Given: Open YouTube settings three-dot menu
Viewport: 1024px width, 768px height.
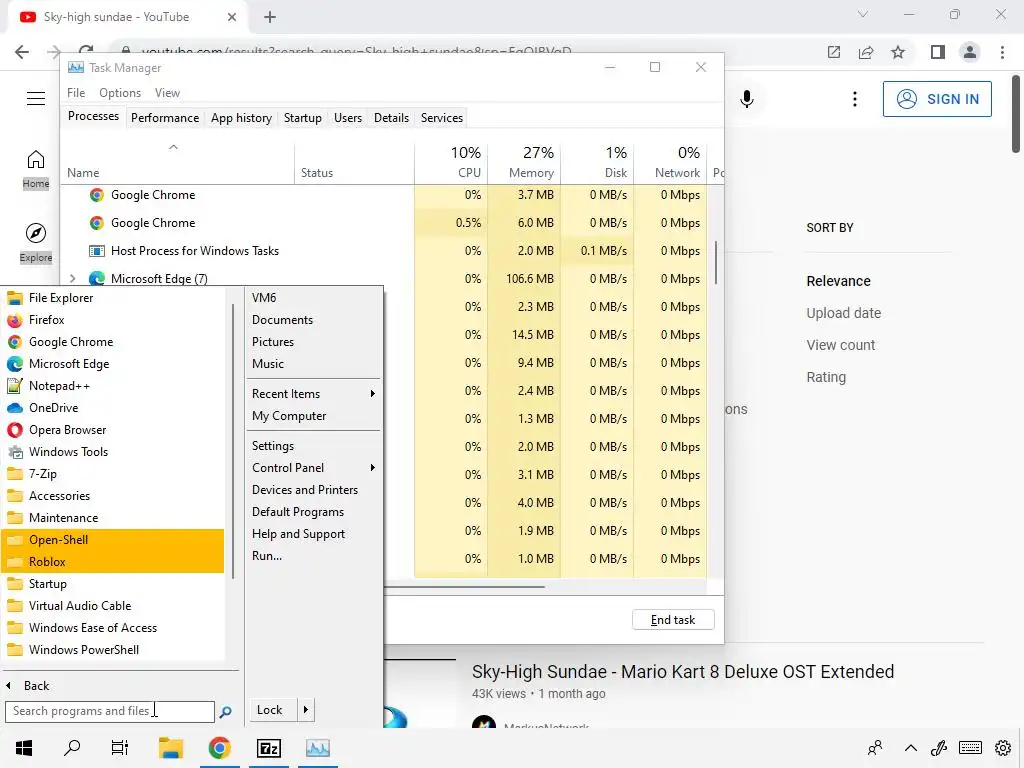Looking at the screenshot, I should pos(855,99).
